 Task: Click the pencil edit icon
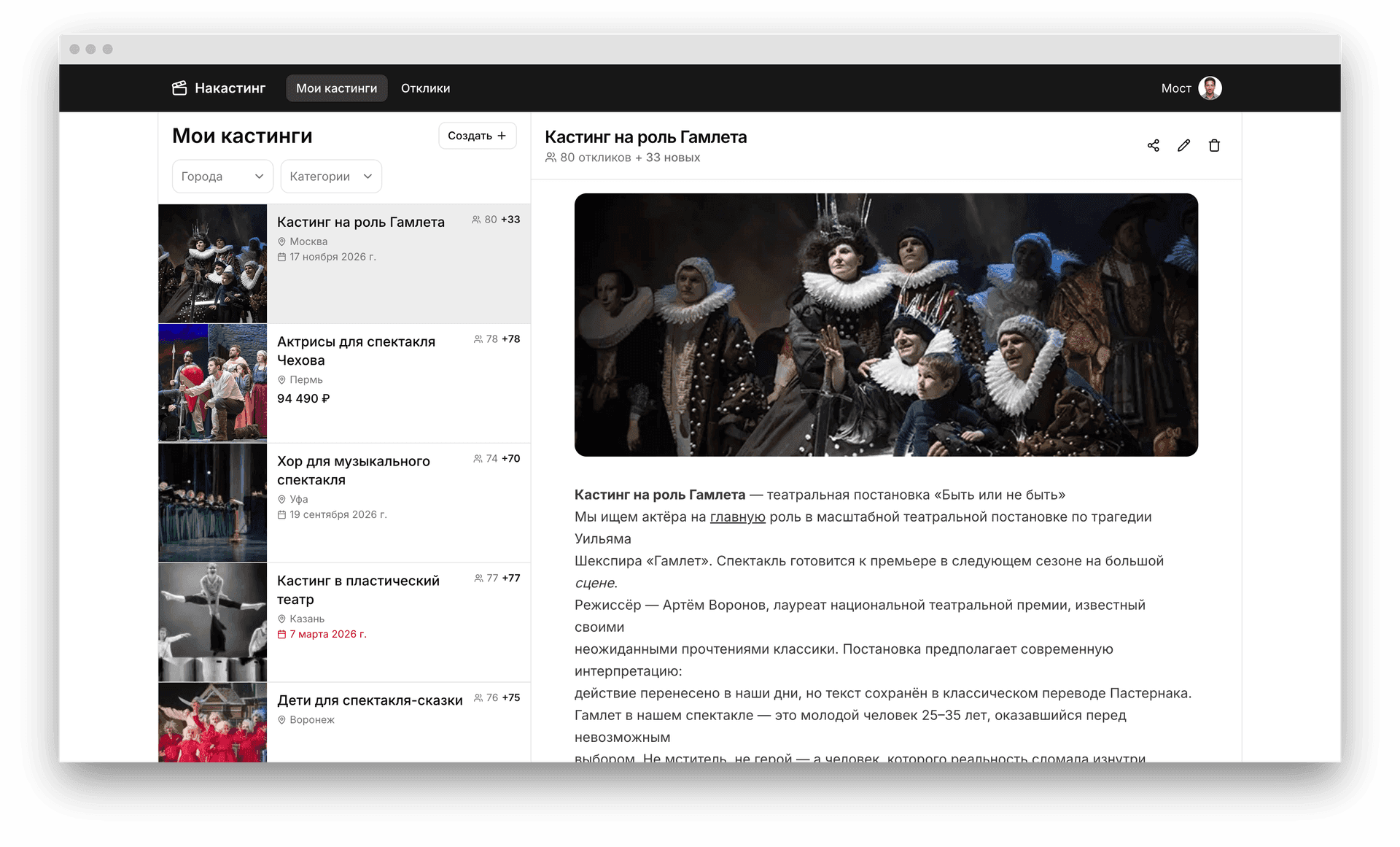pos(1183,146)
